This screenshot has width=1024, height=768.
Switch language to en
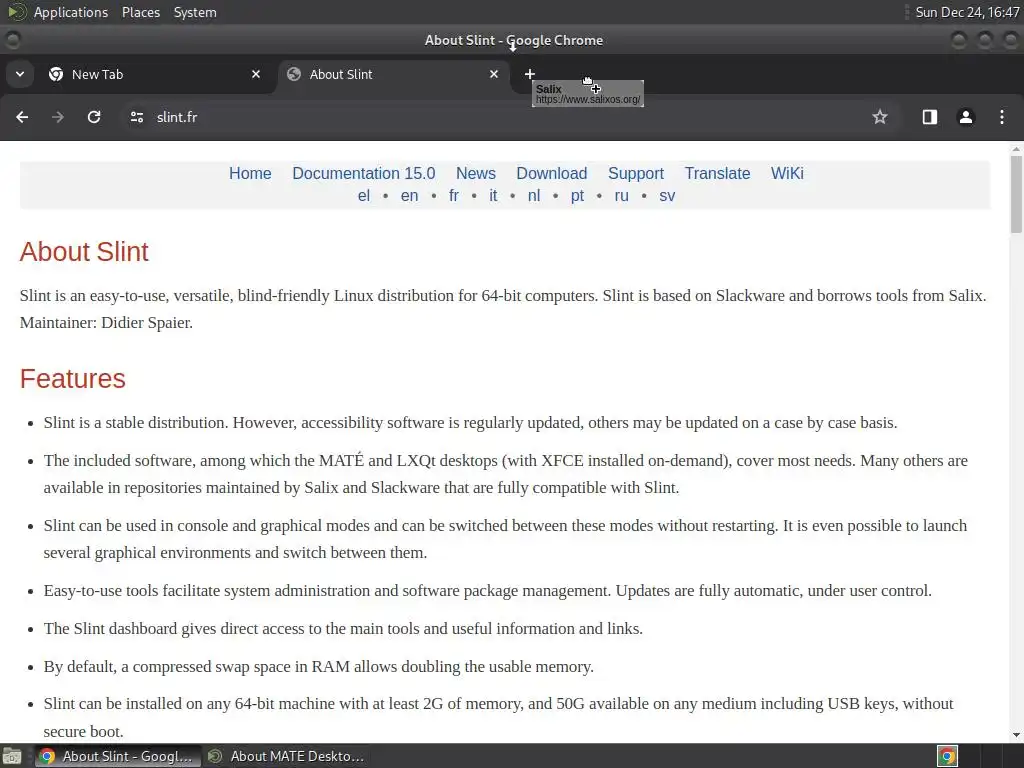pos(409,196)
